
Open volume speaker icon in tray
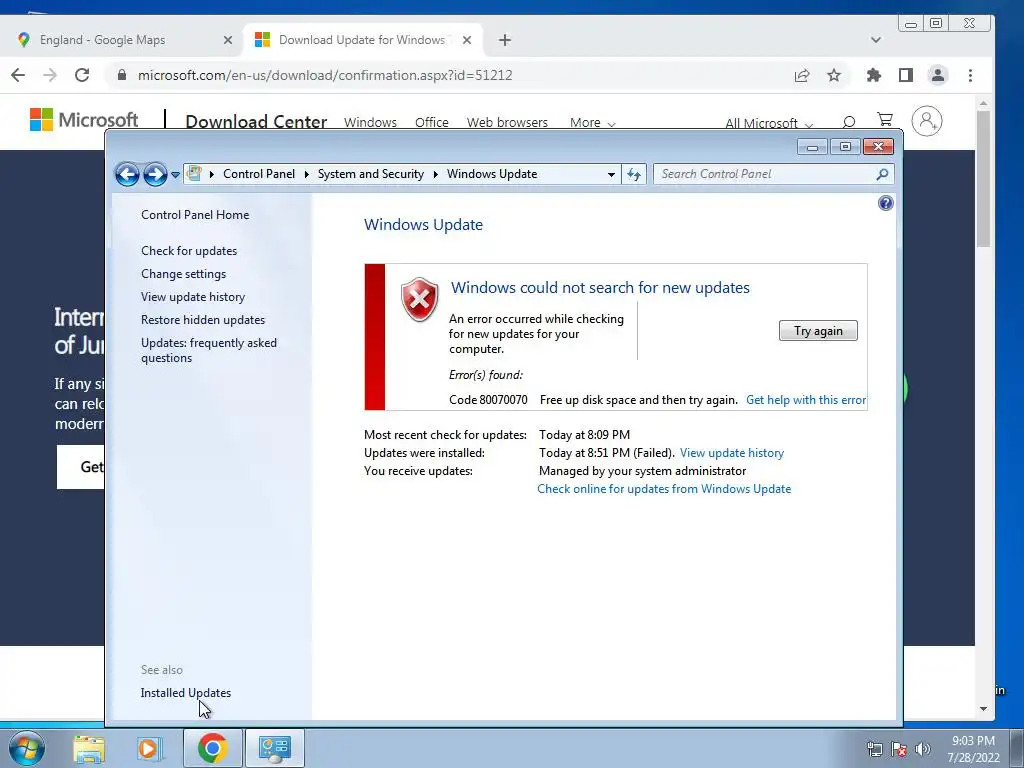(x=923, y=749)
